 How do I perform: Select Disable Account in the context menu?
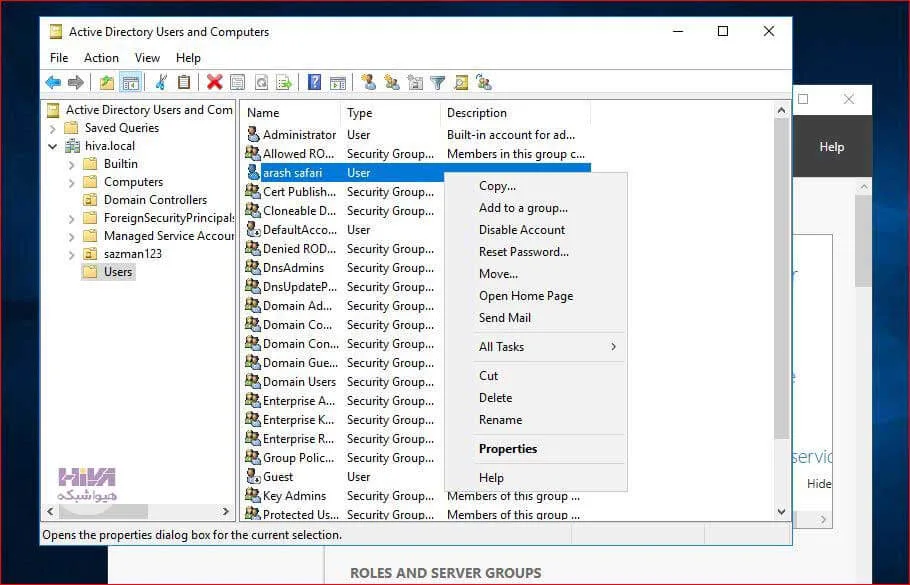click(x=536, y=230)
